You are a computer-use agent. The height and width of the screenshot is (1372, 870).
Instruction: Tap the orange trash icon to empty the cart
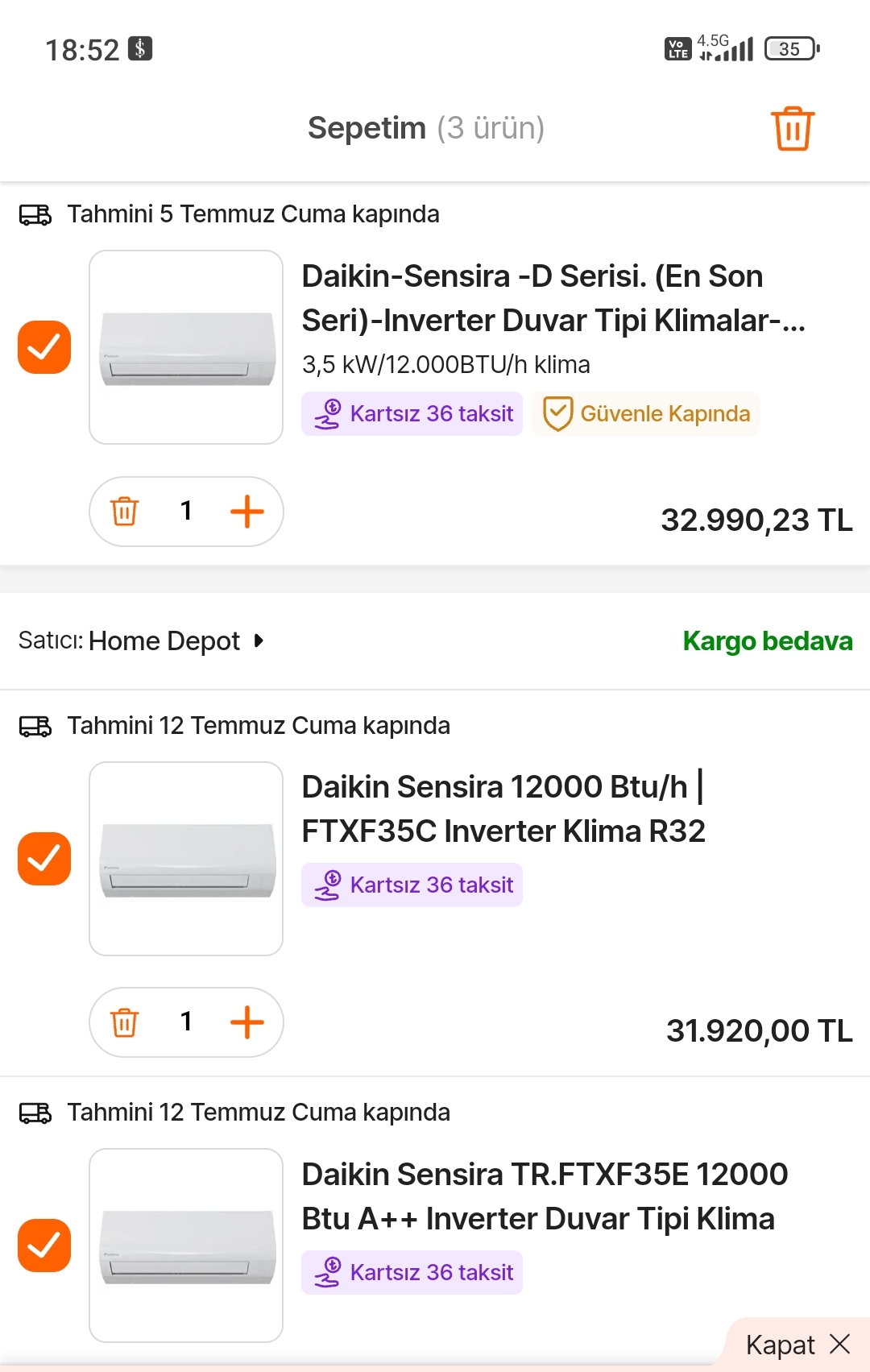click(x=793, y=128)
